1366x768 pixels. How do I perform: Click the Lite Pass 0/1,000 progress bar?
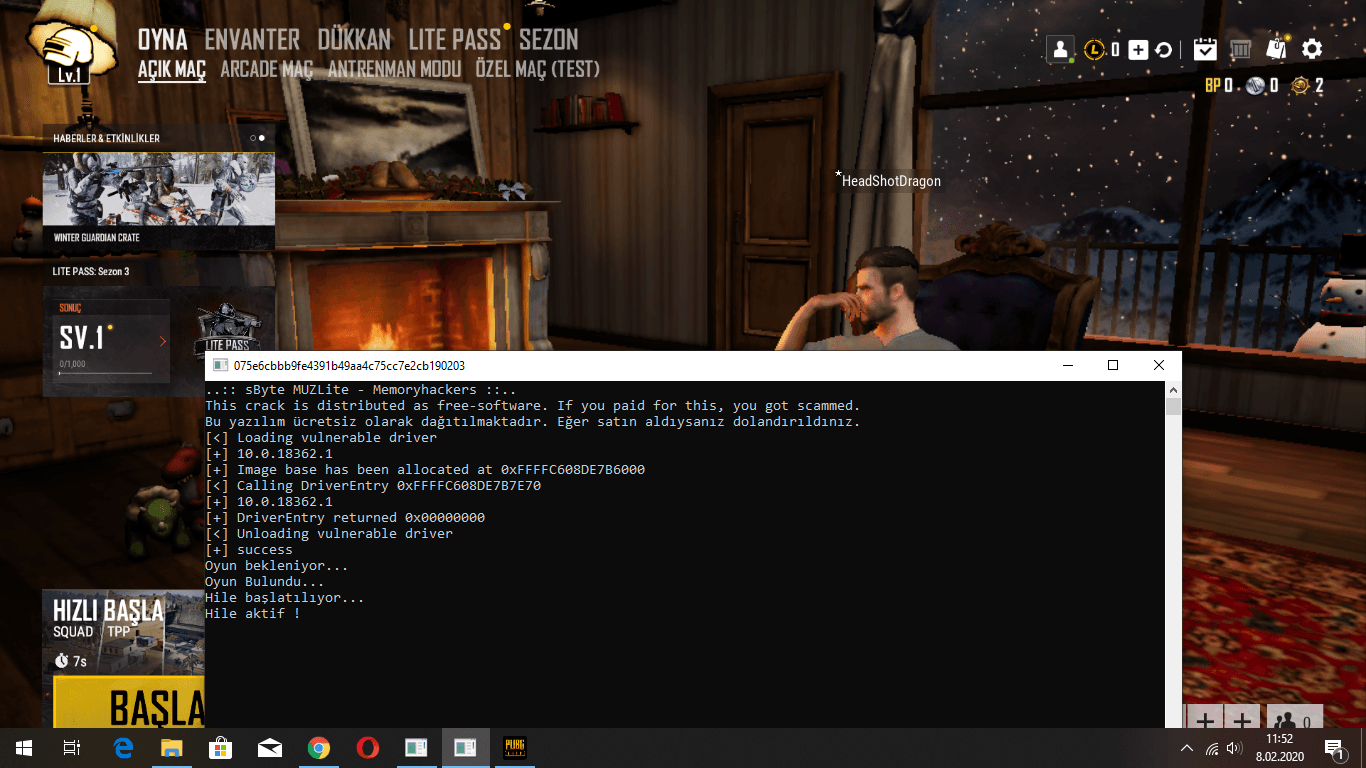coord(106,372)
